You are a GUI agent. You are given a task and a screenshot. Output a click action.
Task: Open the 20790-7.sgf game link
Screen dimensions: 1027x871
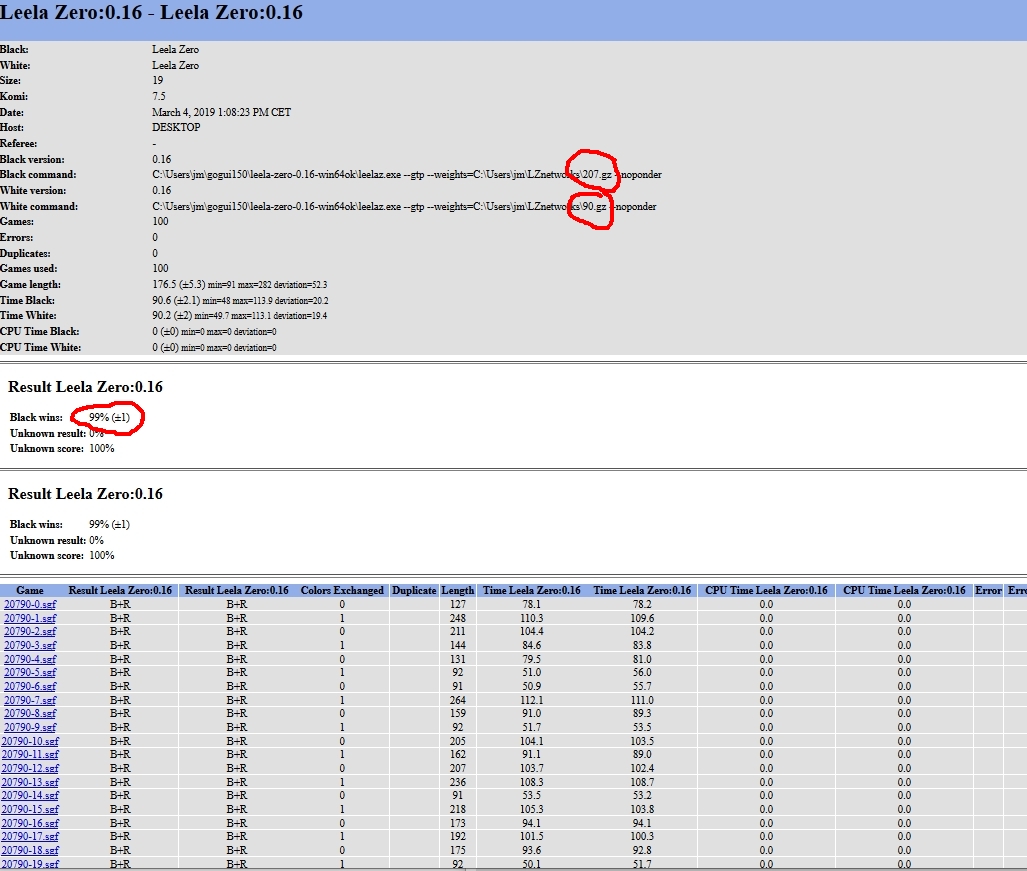coord(30,700)
